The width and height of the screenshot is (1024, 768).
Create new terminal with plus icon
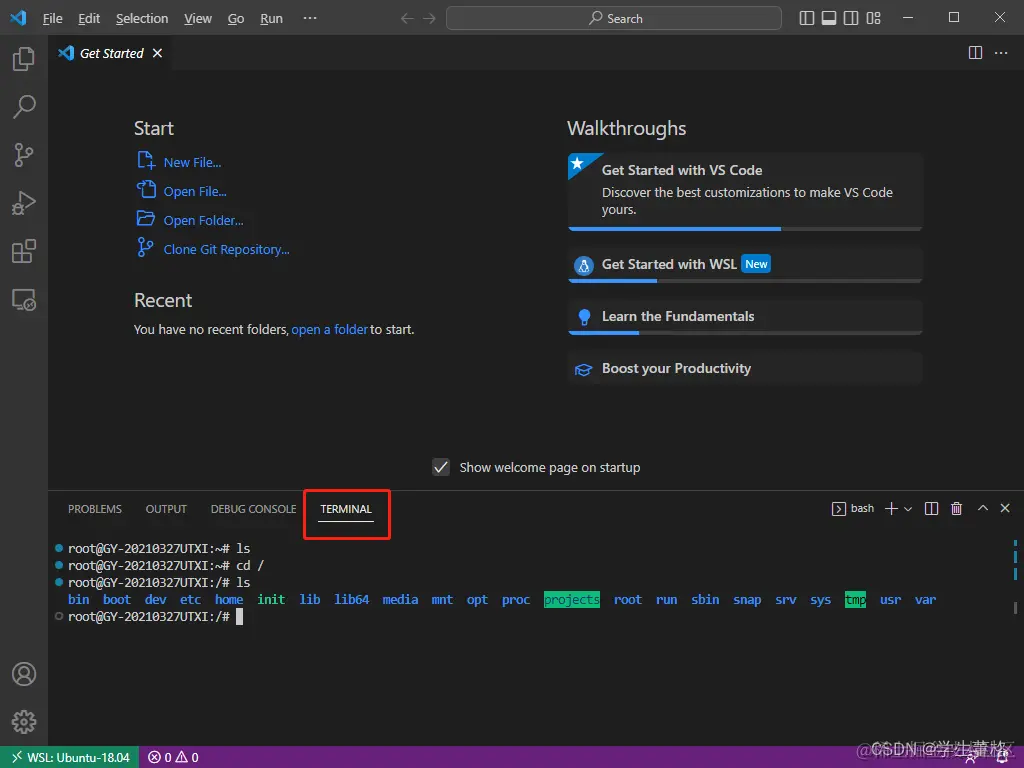click(x=891, y=508)
